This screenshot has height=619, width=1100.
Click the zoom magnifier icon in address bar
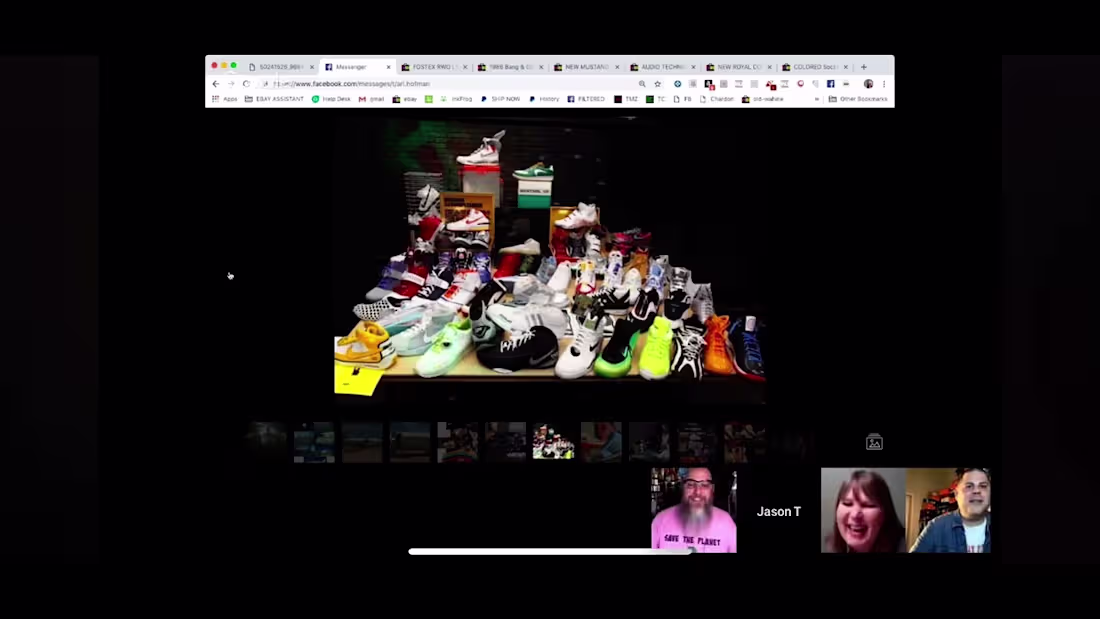point(642,84)
